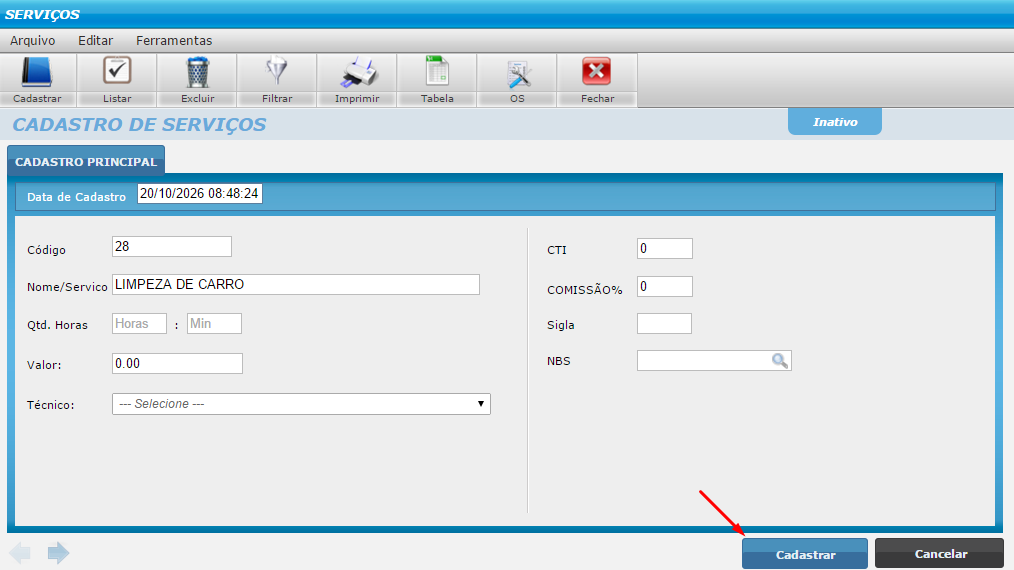The height and width of the screenshot is (570, 1014).
Task: Focus the COMISSÃO% field
Action: click(665, 287)
